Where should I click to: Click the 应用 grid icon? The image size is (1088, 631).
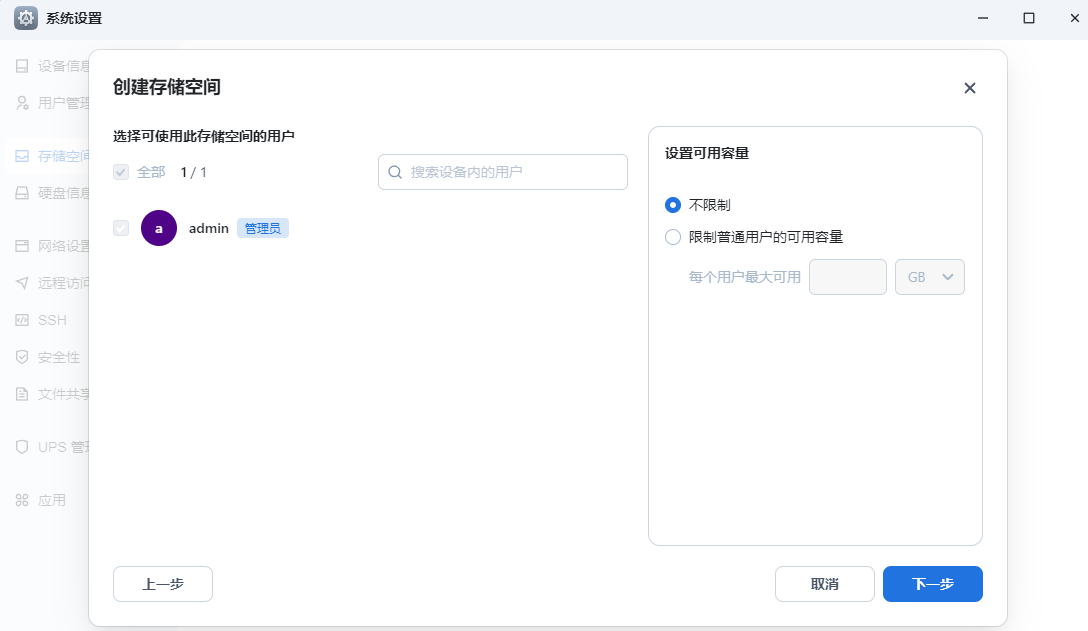click(x=22, y=500)
